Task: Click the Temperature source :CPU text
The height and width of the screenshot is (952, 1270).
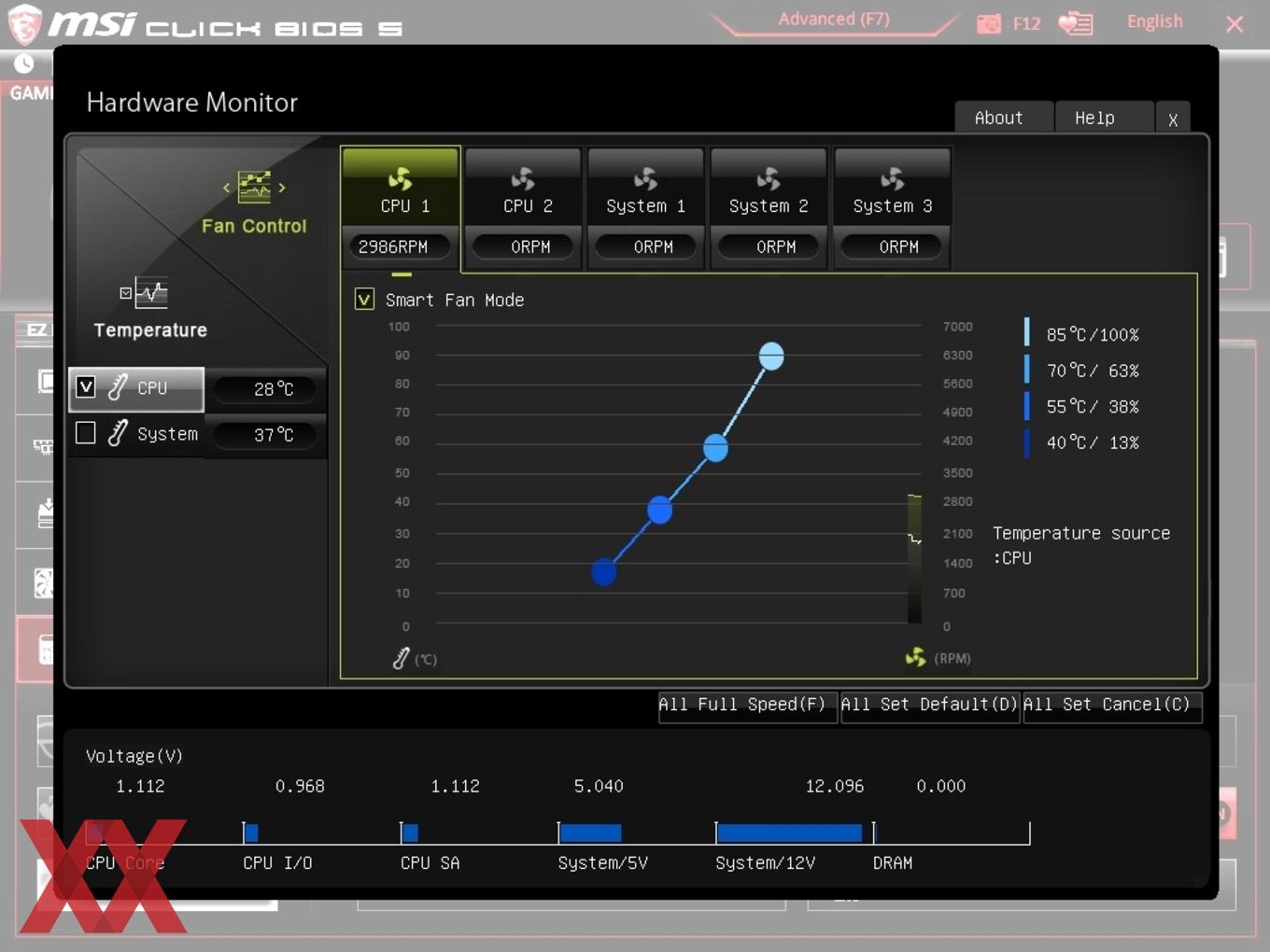Action: (x=1081, y=545)
